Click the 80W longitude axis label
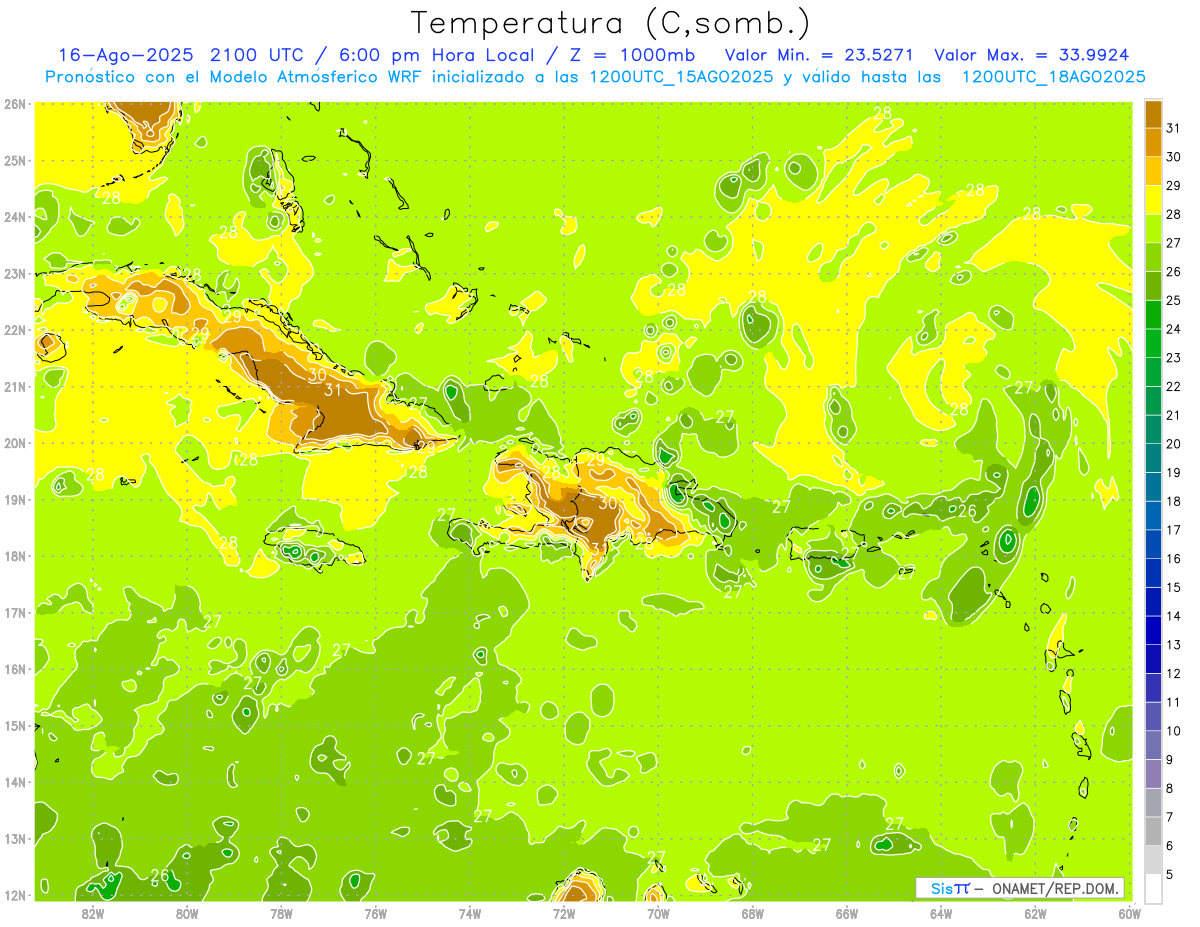 point(187,913)
